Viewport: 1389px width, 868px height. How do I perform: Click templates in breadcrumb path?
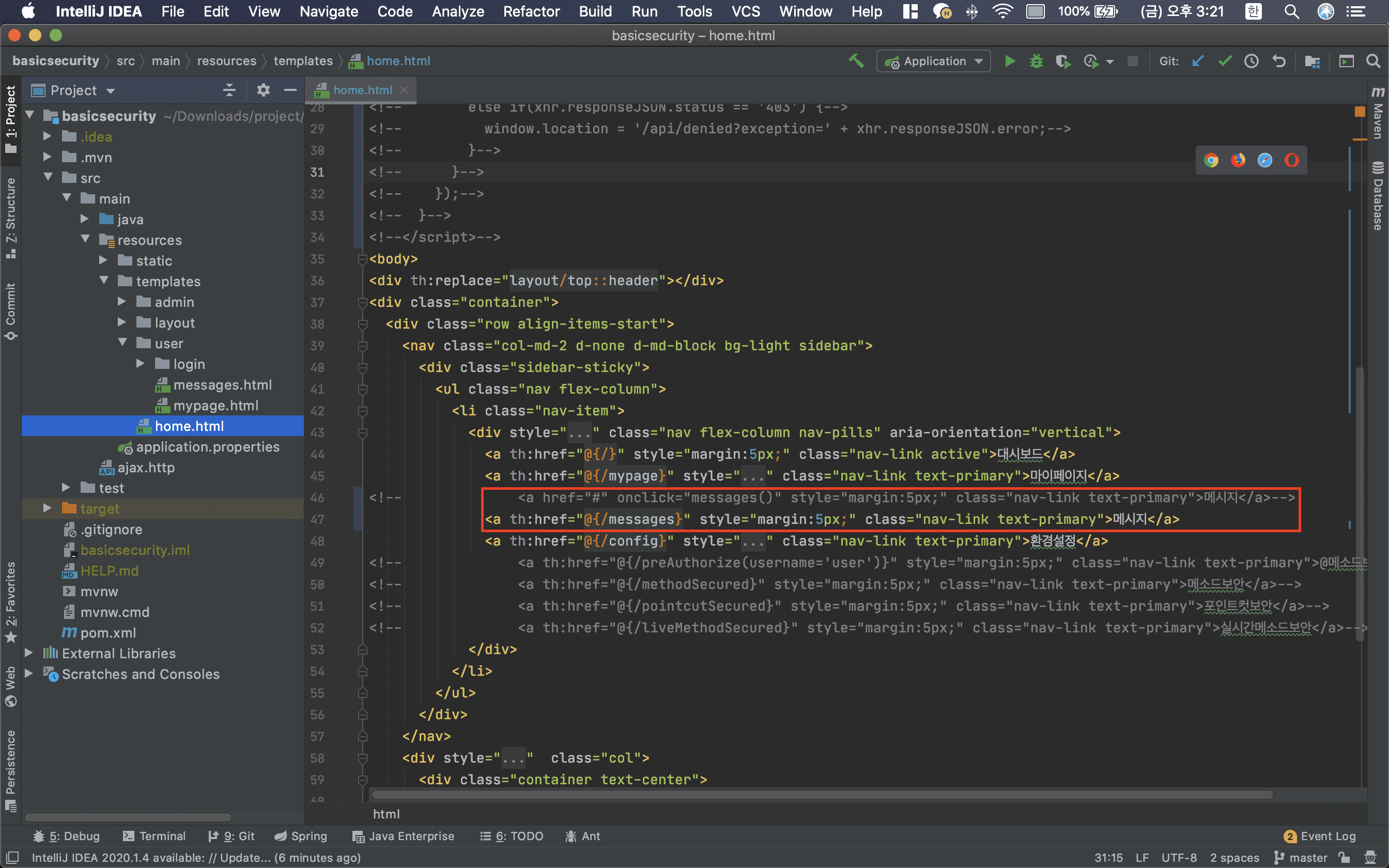click(x=303, y=61)
